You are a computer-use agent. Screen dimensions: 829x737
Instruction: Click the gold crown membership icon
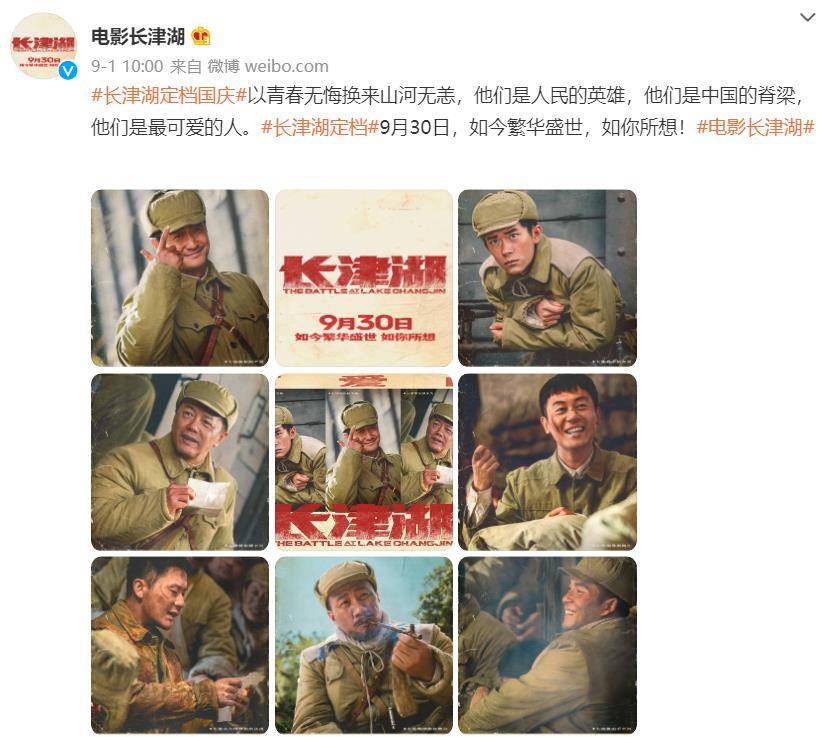tap(201, 36)
